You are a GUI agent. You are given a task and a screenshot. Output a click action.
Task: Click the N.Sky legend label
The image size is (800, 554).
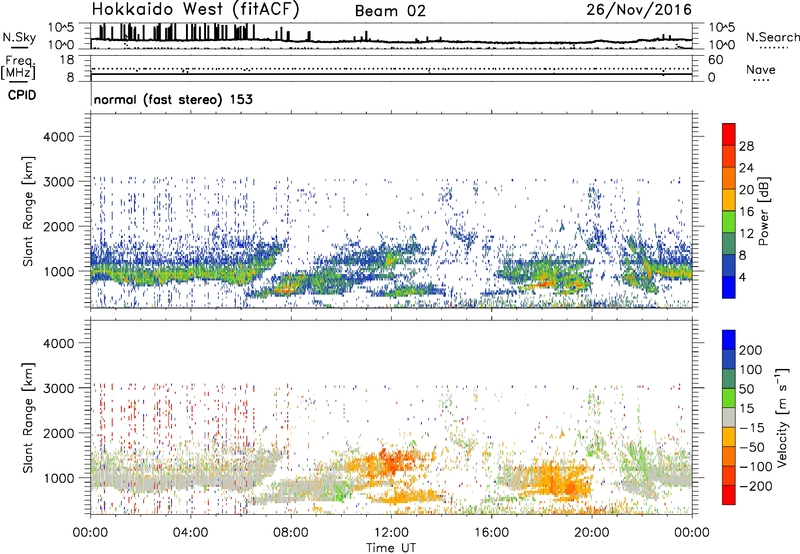pyautogui.click(x=19, y=37)
